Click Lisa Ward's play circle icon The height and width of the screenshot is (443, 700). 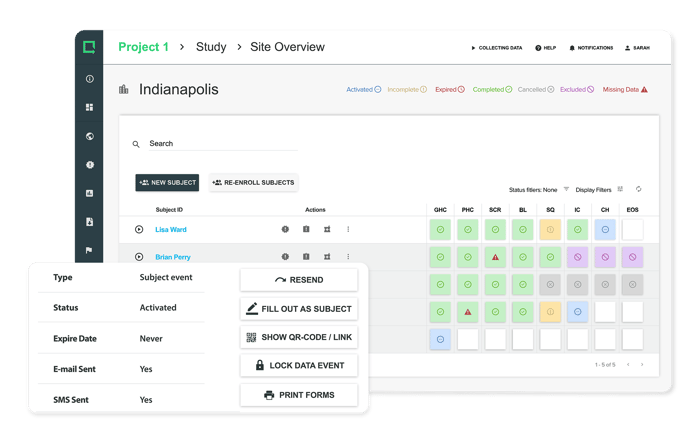pyautogui.click(x=139, y=230)
